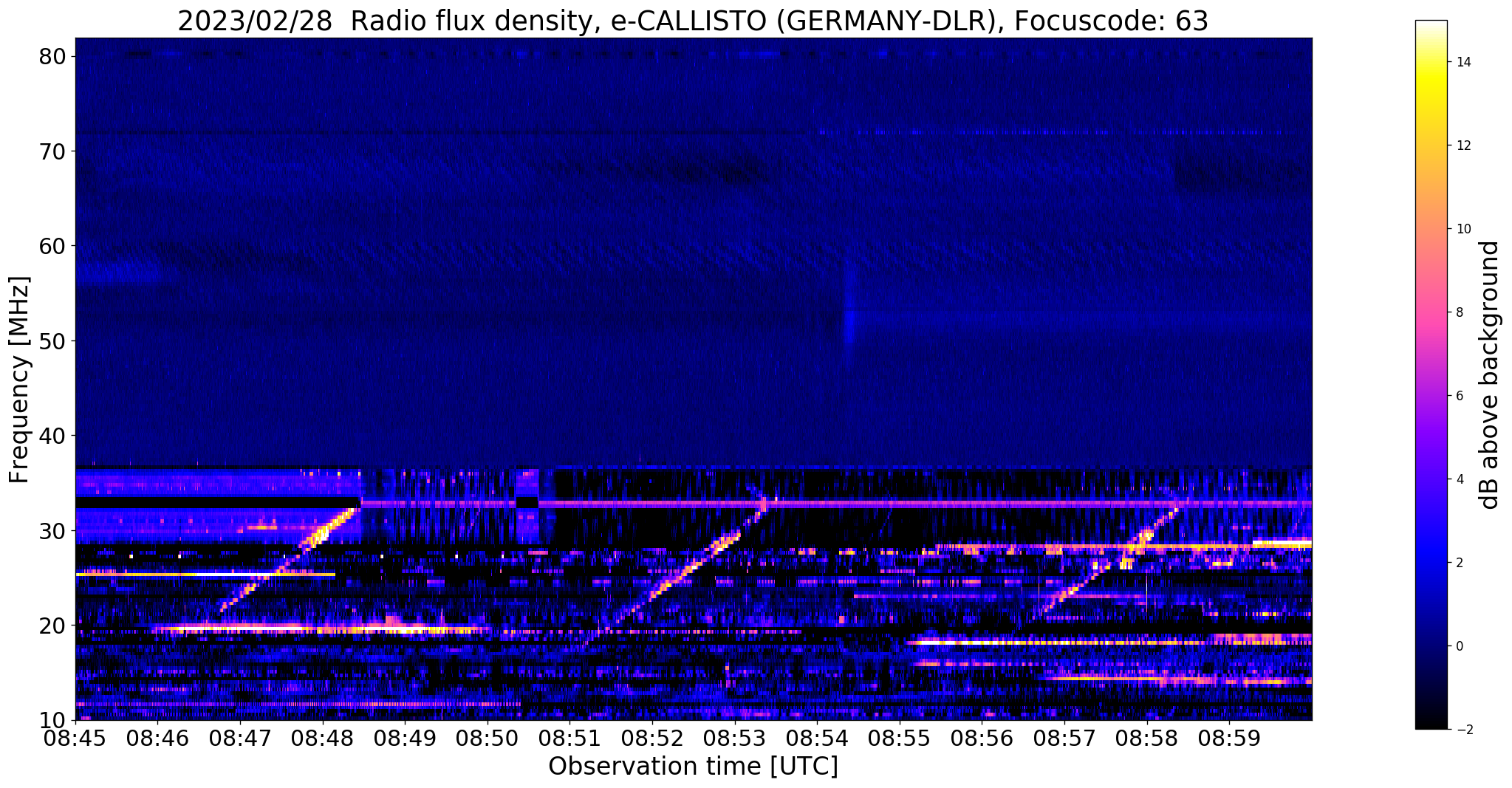
Task: Click the 08:53 time tick label
Action: 734,739
